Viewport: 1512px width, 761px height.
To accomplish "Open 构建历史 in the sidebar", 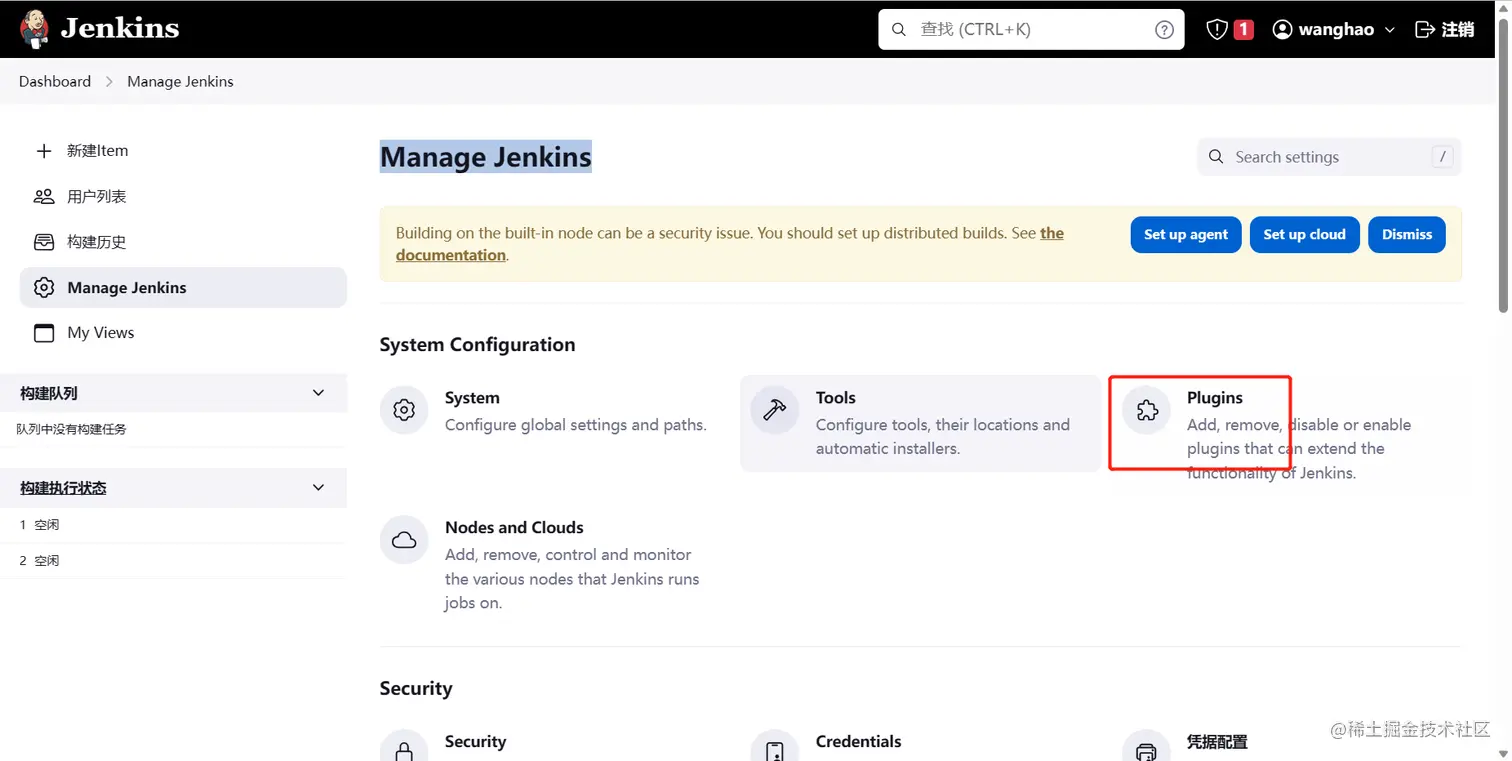I will tap(183, 242).
